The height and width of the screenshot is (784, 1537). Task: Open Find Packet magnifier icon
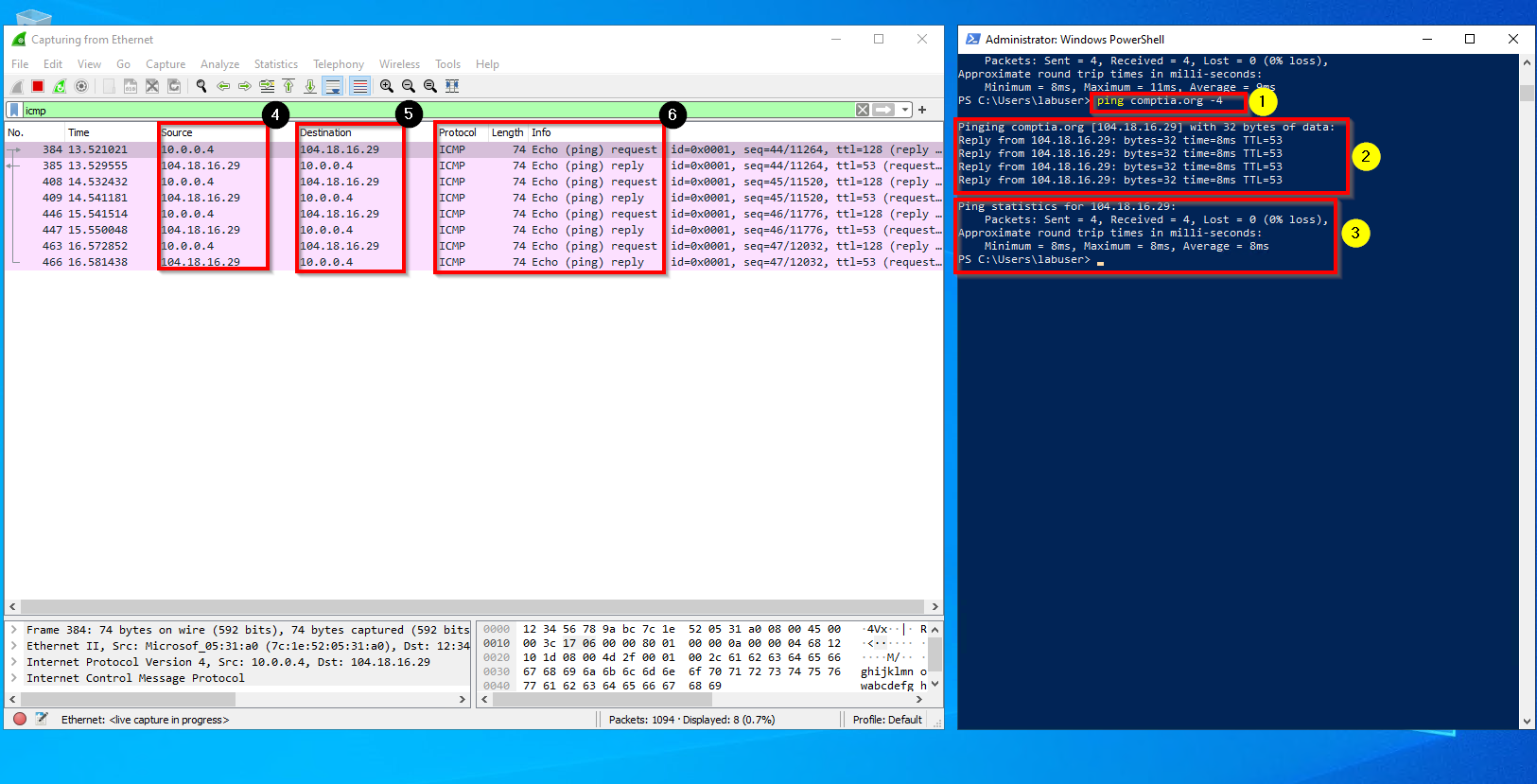click(x=201, y=86)
